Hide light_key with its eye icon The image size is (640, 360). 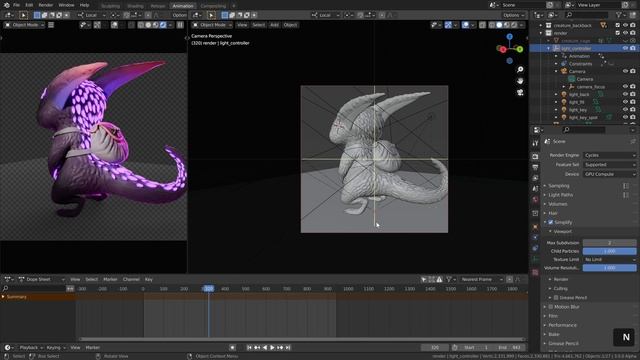pyautogui.click(x=625, y=109)
